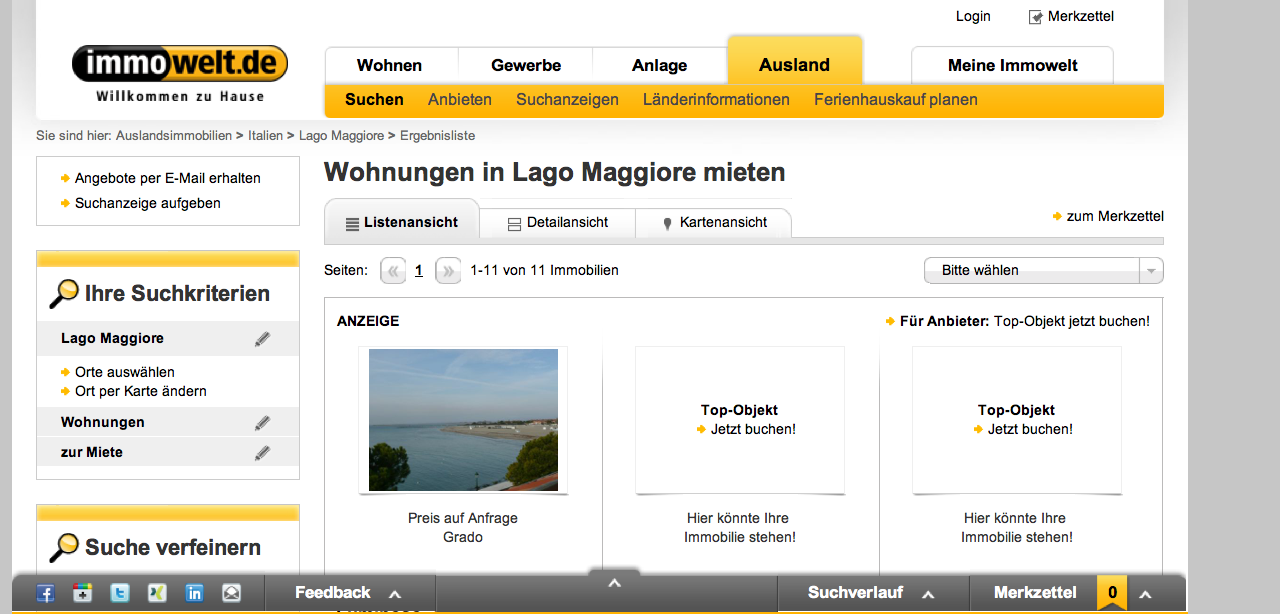Viewport: 1280px width, 614px height.
Task: Switch to the Detailansicht tab
Action: pos(557,223)
